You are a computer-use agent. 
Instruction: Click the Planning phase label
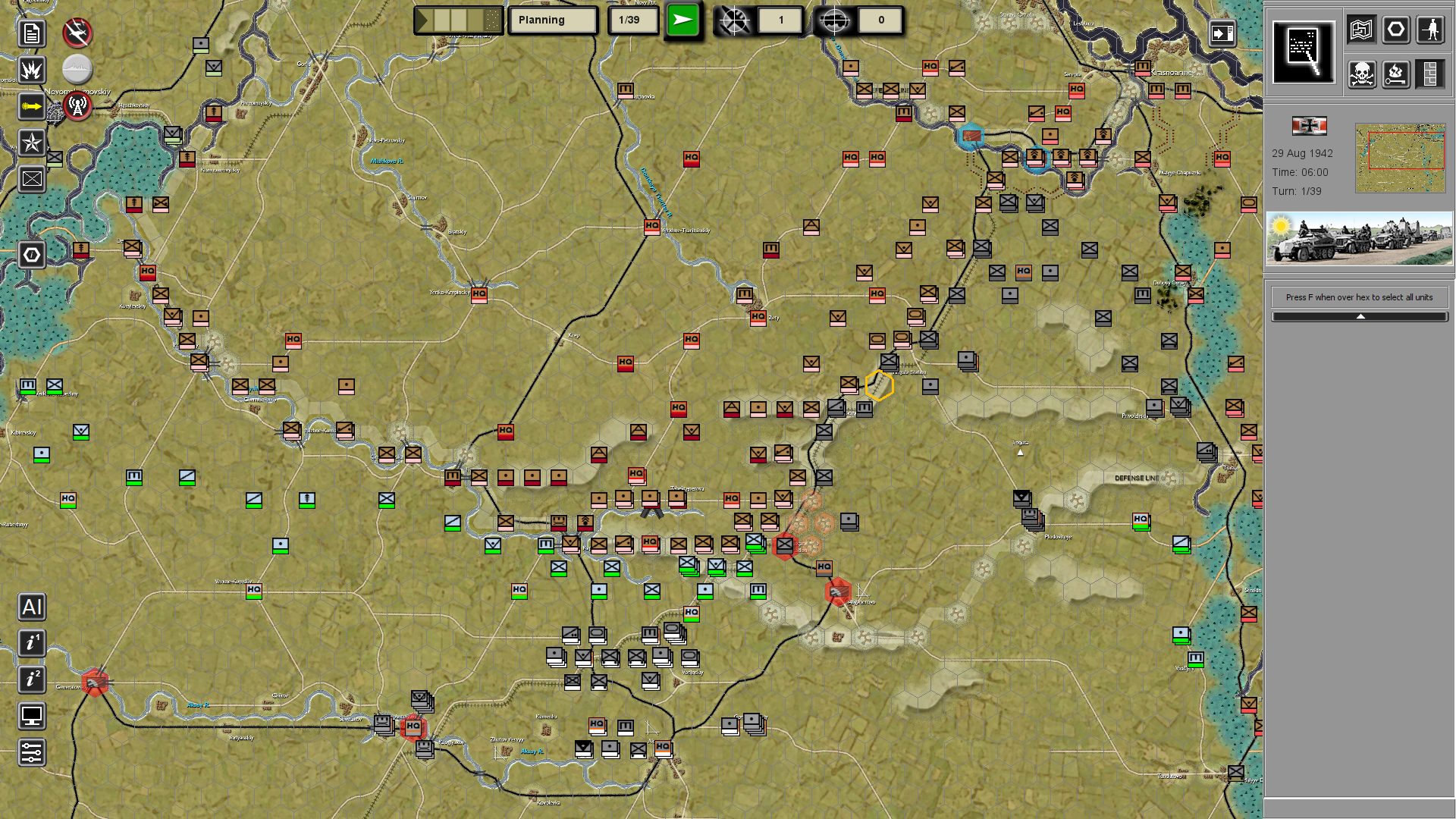pyautogui.click(x=553, y=20)
